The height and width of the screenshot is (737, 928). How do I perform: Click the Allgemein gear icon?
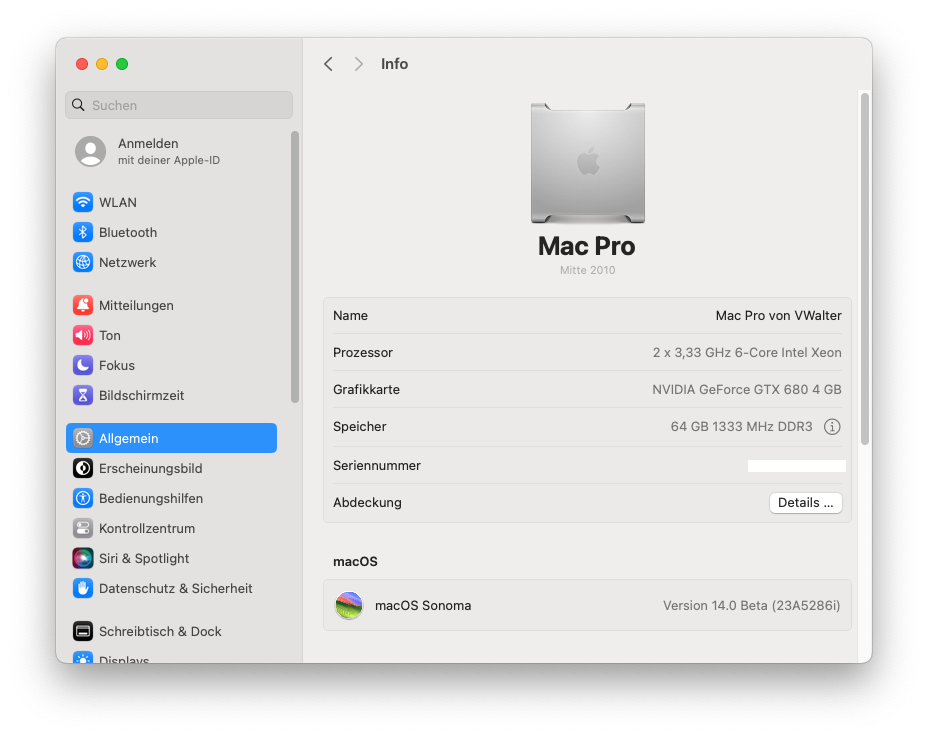click(x=83, y=438)
